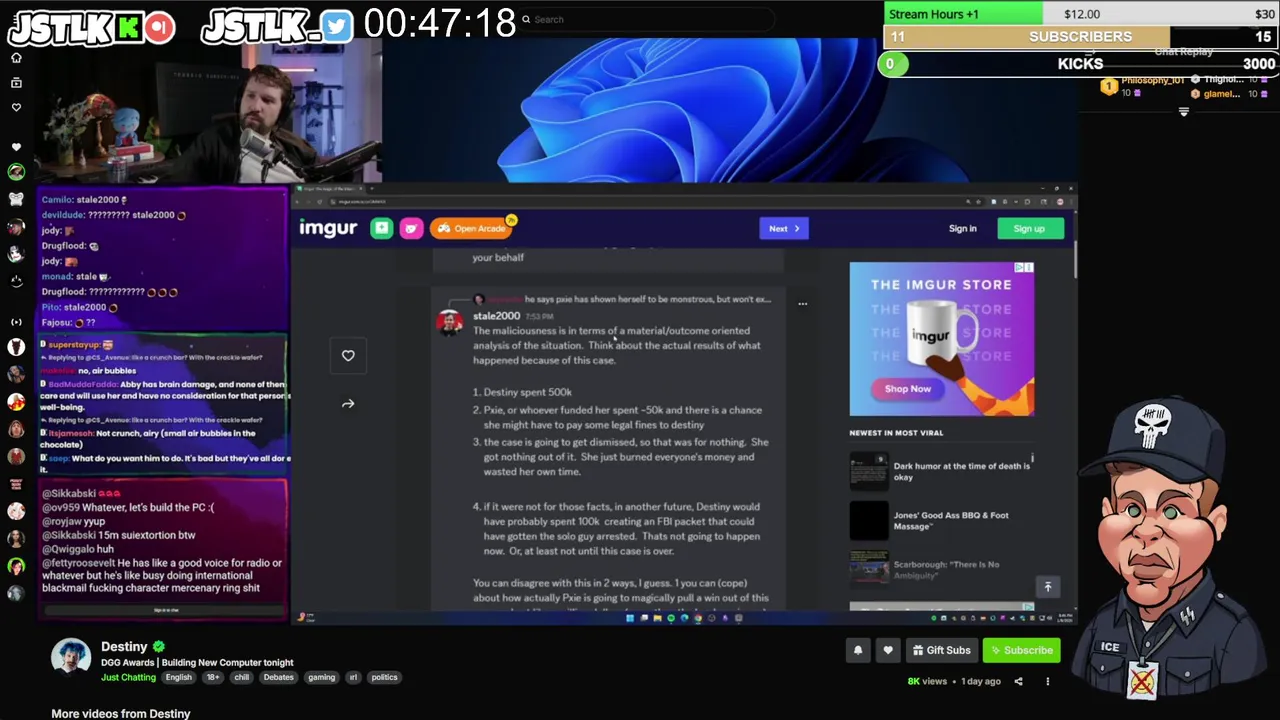
Task: Click the imgur logo
Action: coord(328,228)
